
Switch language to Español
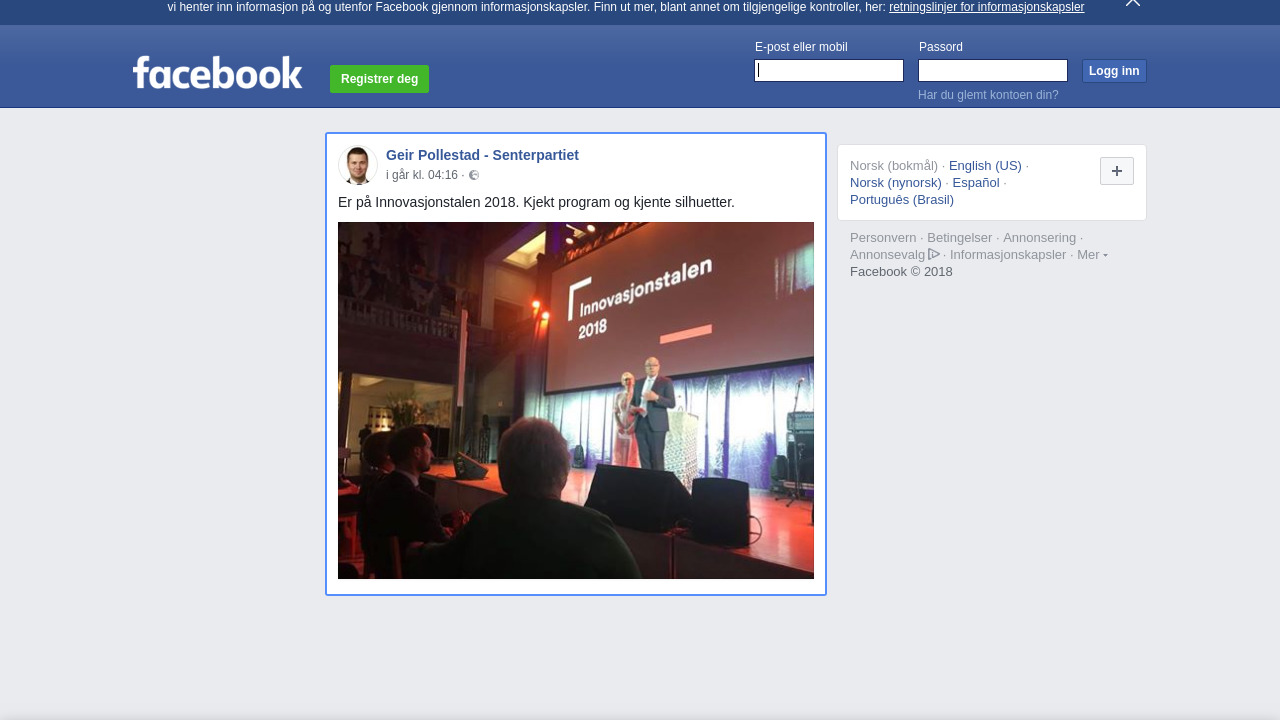click(x=976, y=183)
